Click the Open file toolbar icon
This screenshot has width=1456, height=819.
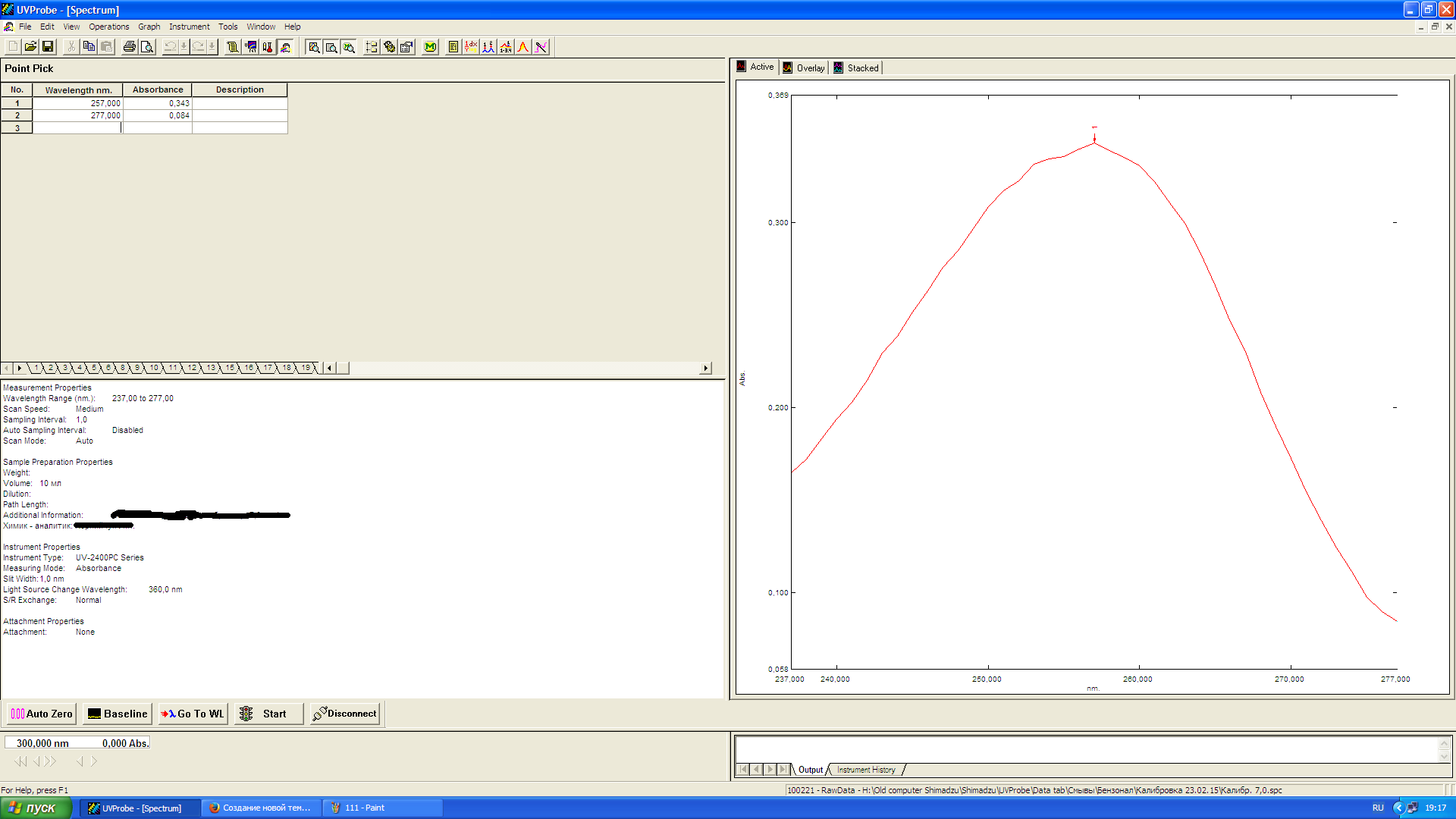click(x=30, y=47)
